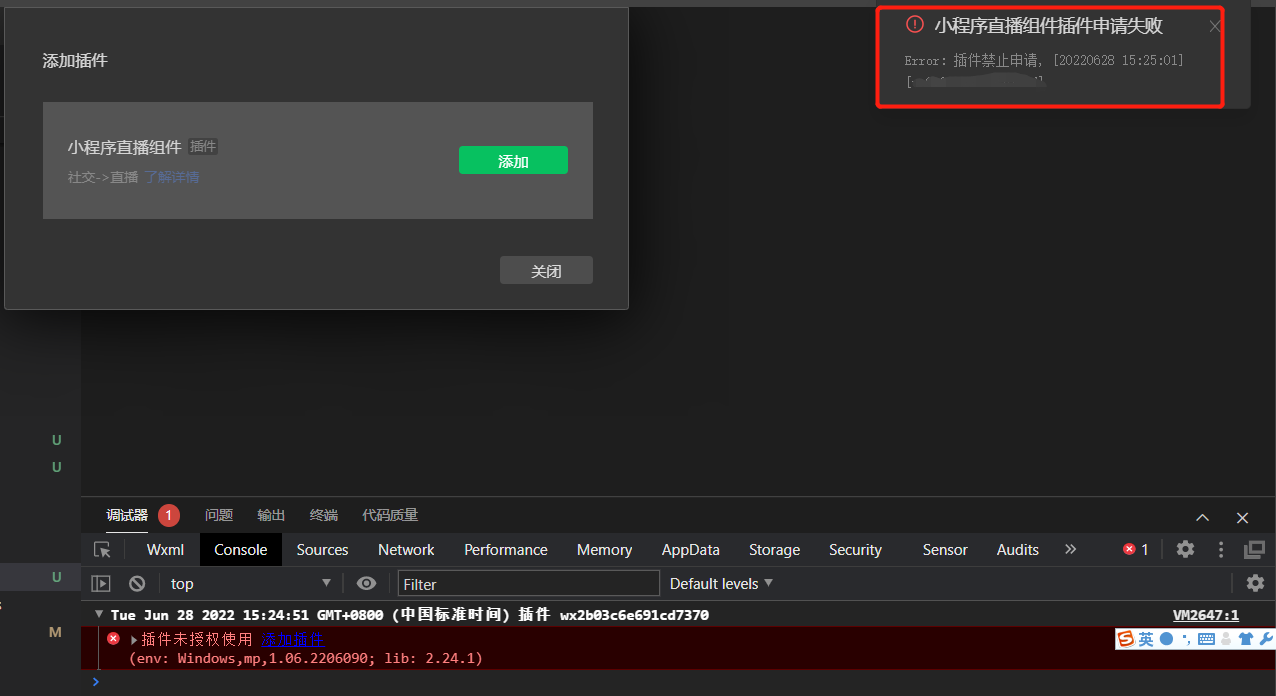Click the env: Windows,mp lib version line
Image resolution: width=1276 pixels, height=696 pixels.
[x=306, y=658]
